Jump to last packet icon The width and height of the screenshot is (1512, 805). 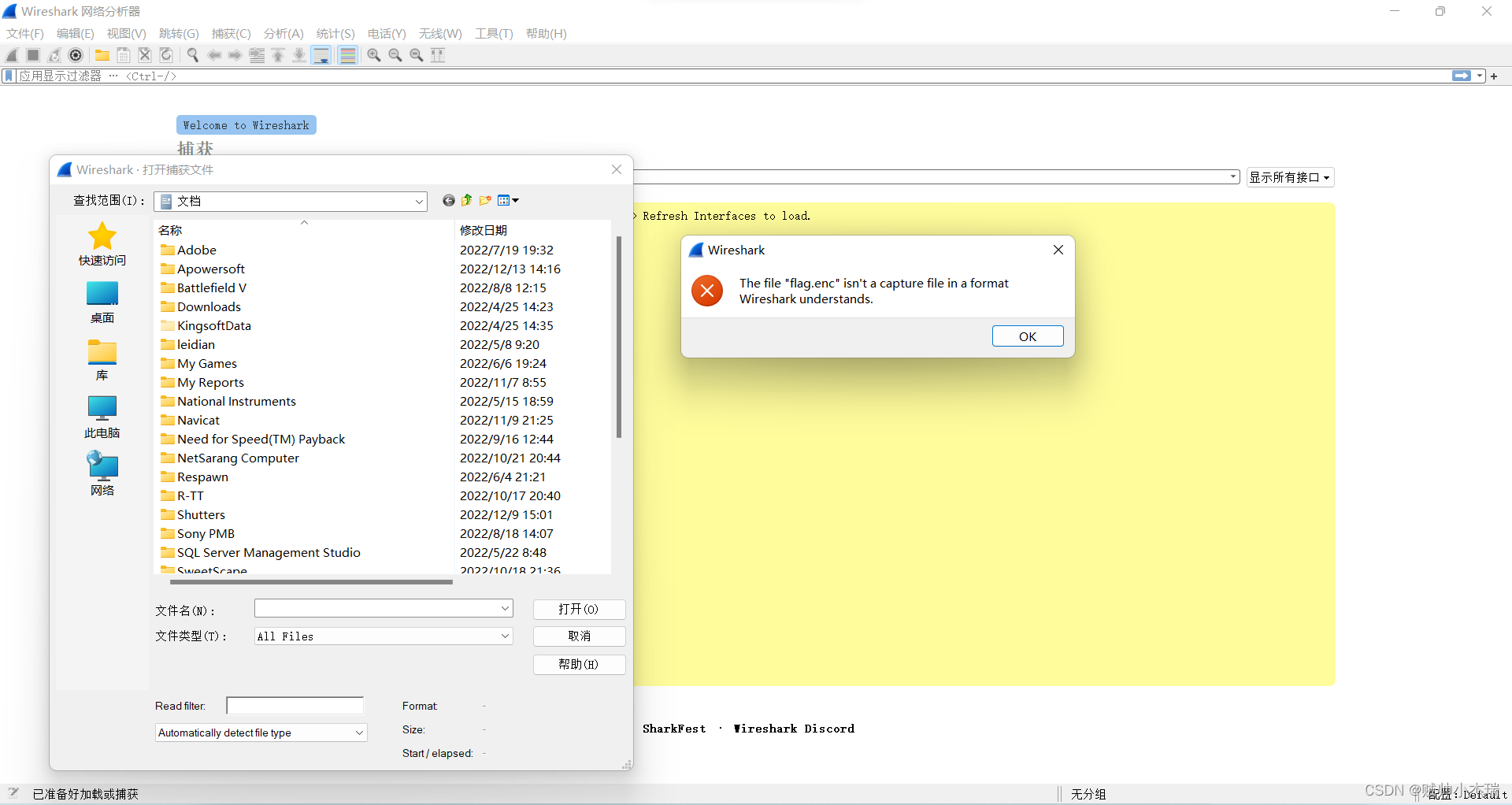[x=299, y=55]
